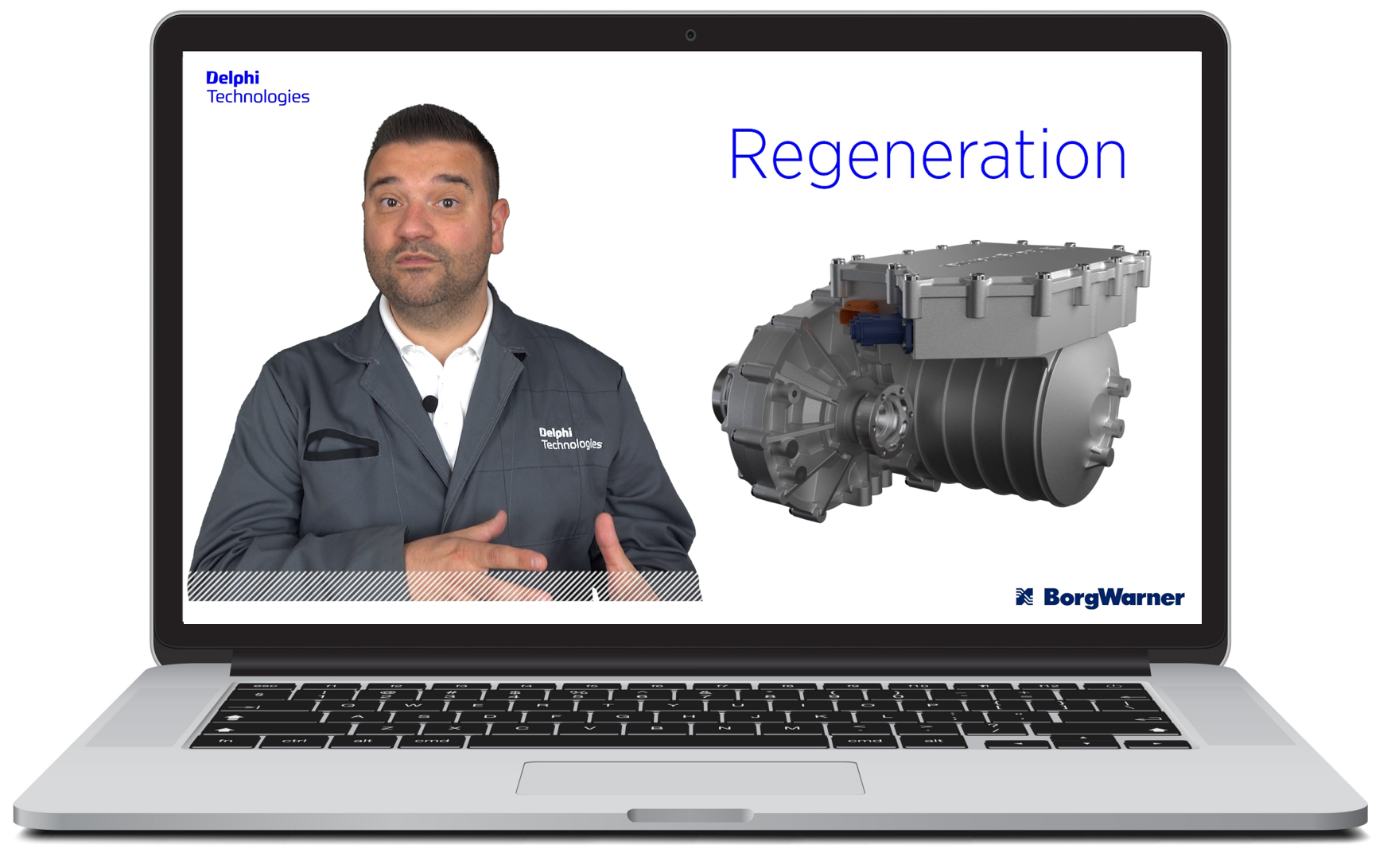Click the laptop webcam above the screen
The width and height of the screenshot is (1395, 868).
tap(690, 35)
